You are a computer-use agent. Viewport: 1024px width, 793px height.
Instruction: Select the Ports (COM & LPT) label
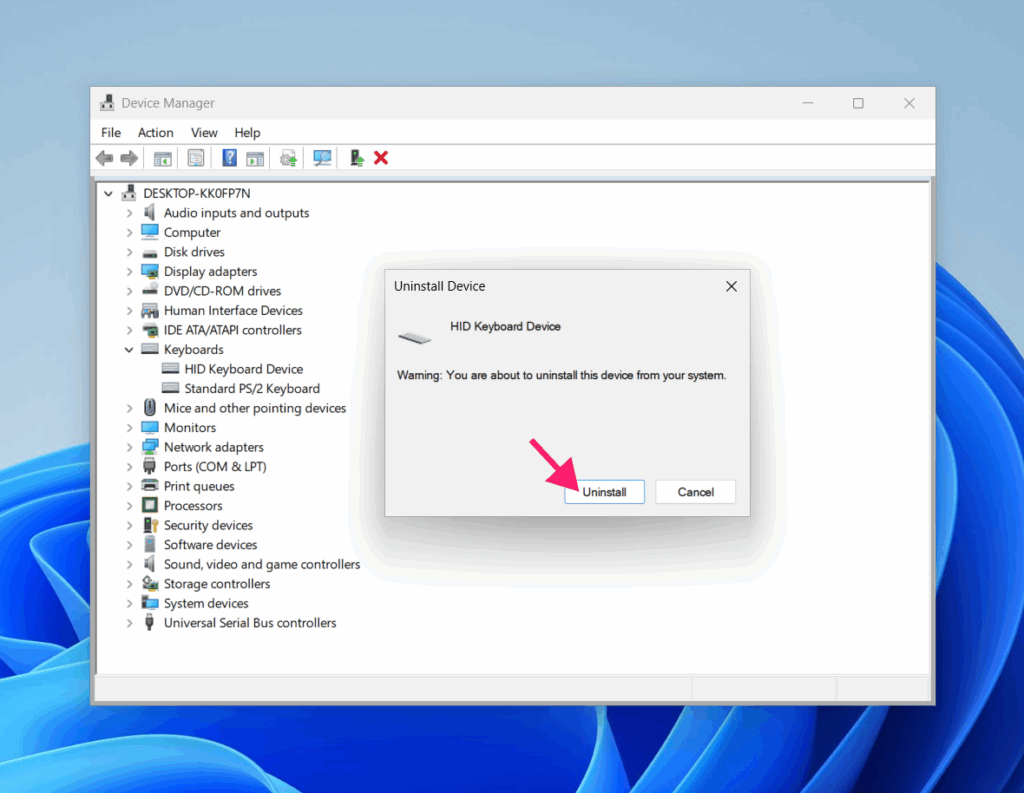click(215, 466)
